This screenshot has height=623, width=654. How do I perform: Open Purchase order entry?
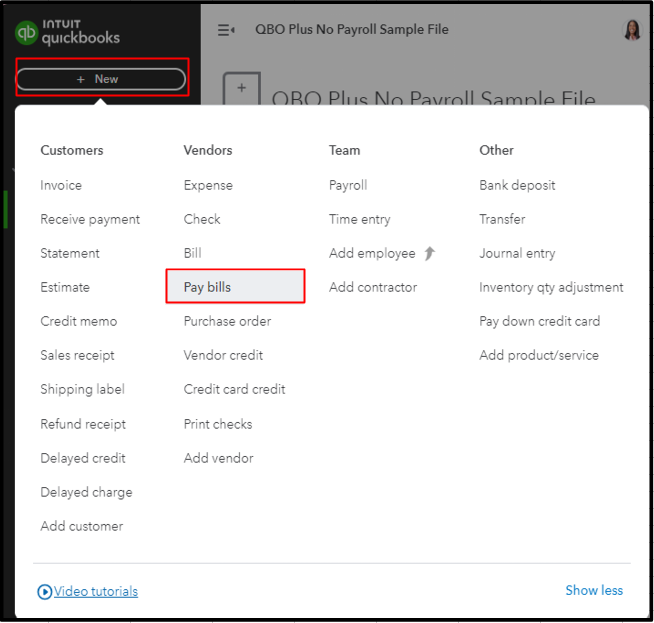(x=227, y=321)
